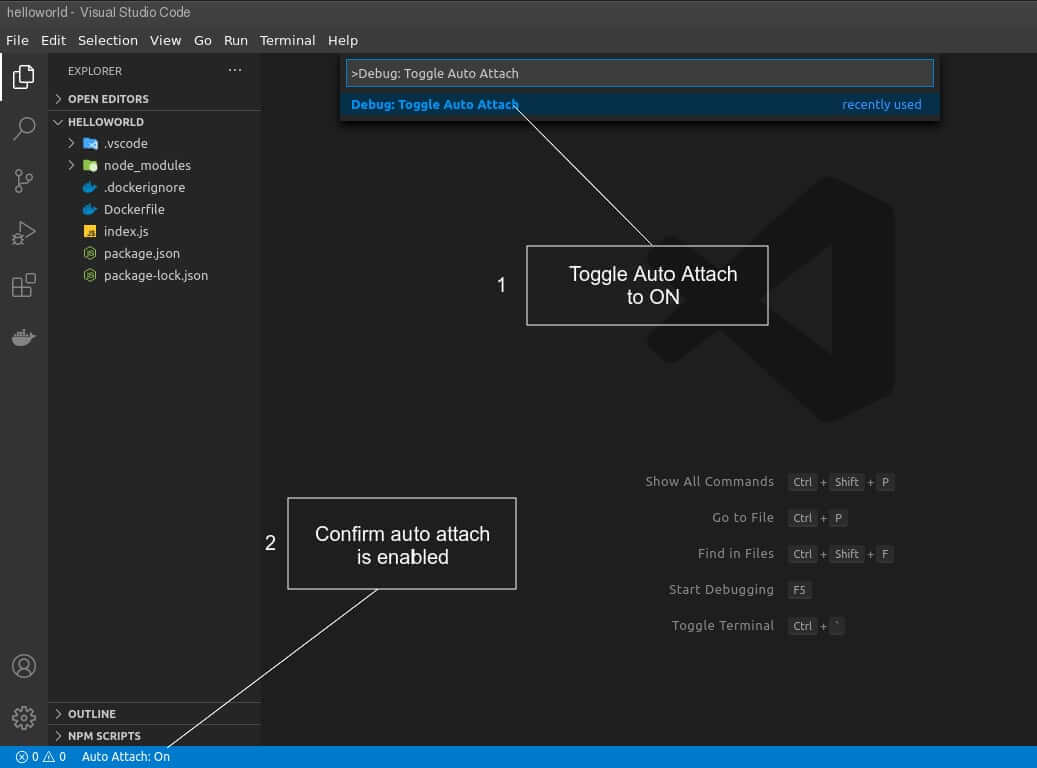
Task: Toggle Auto Attach: On status item
Action: click(x=126, y=757)
